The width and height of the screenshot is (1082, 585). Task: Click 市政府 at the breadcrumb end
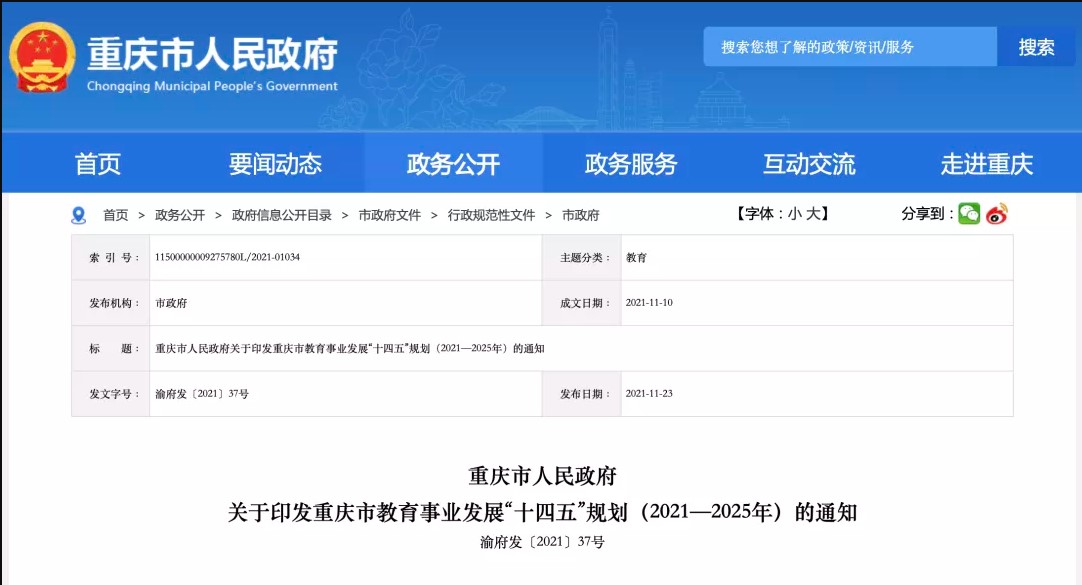pos(581,215)
